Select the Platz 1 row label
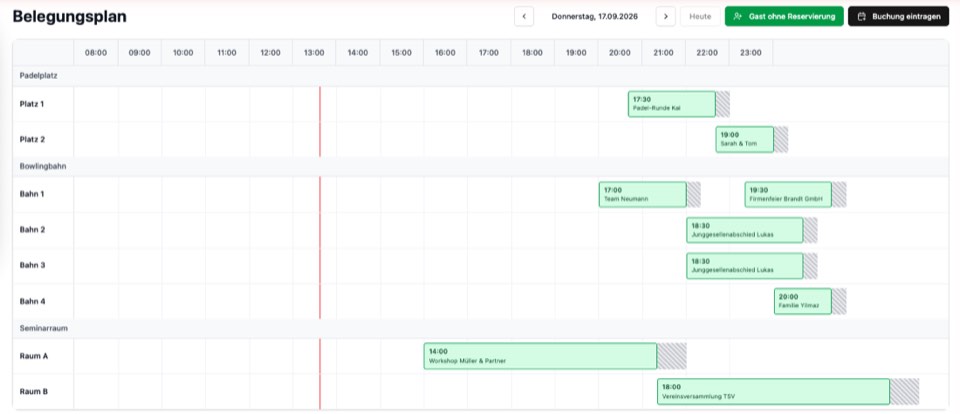 (x=32, y=104)
